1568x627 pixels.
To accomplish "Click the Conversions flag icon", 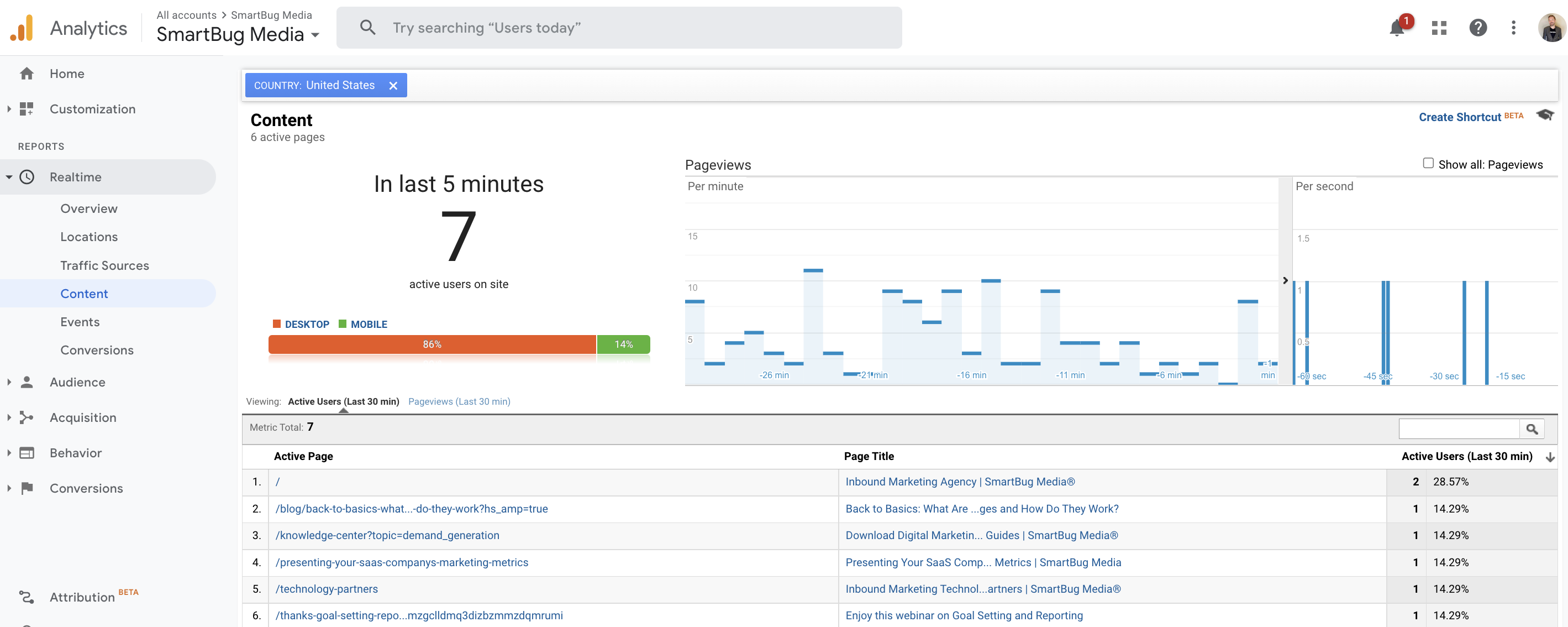I will point(27,488).
